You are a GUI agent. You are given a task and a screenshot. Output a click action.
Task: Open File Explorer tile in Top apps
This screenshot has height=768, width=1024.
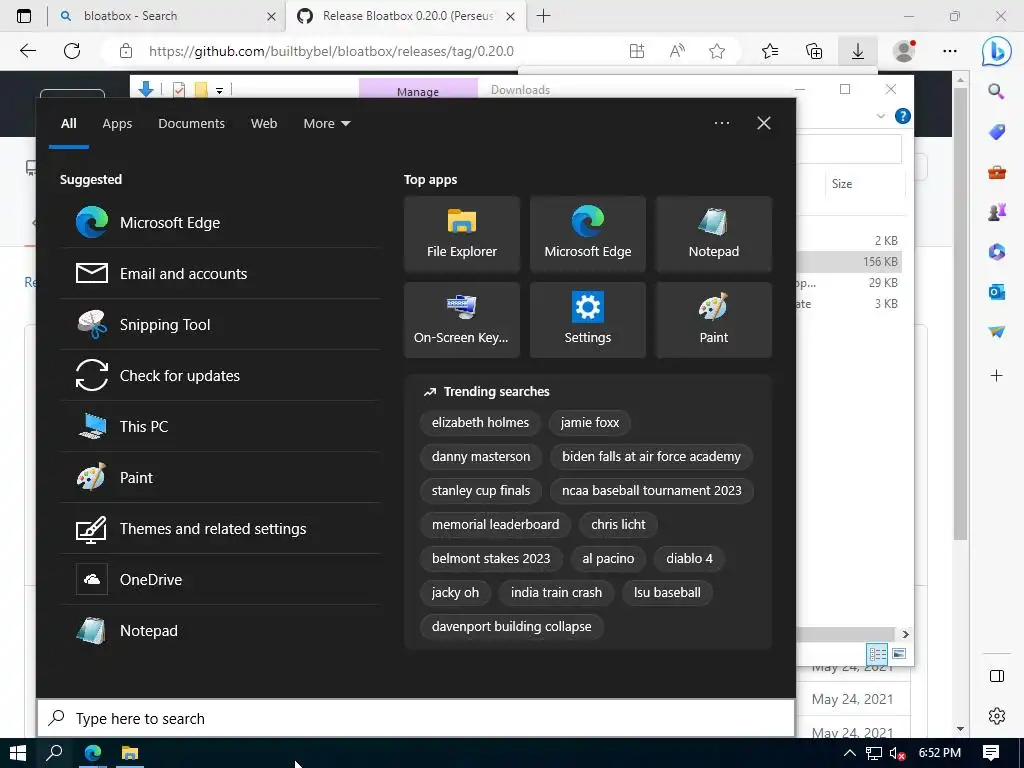coord(462,234)
